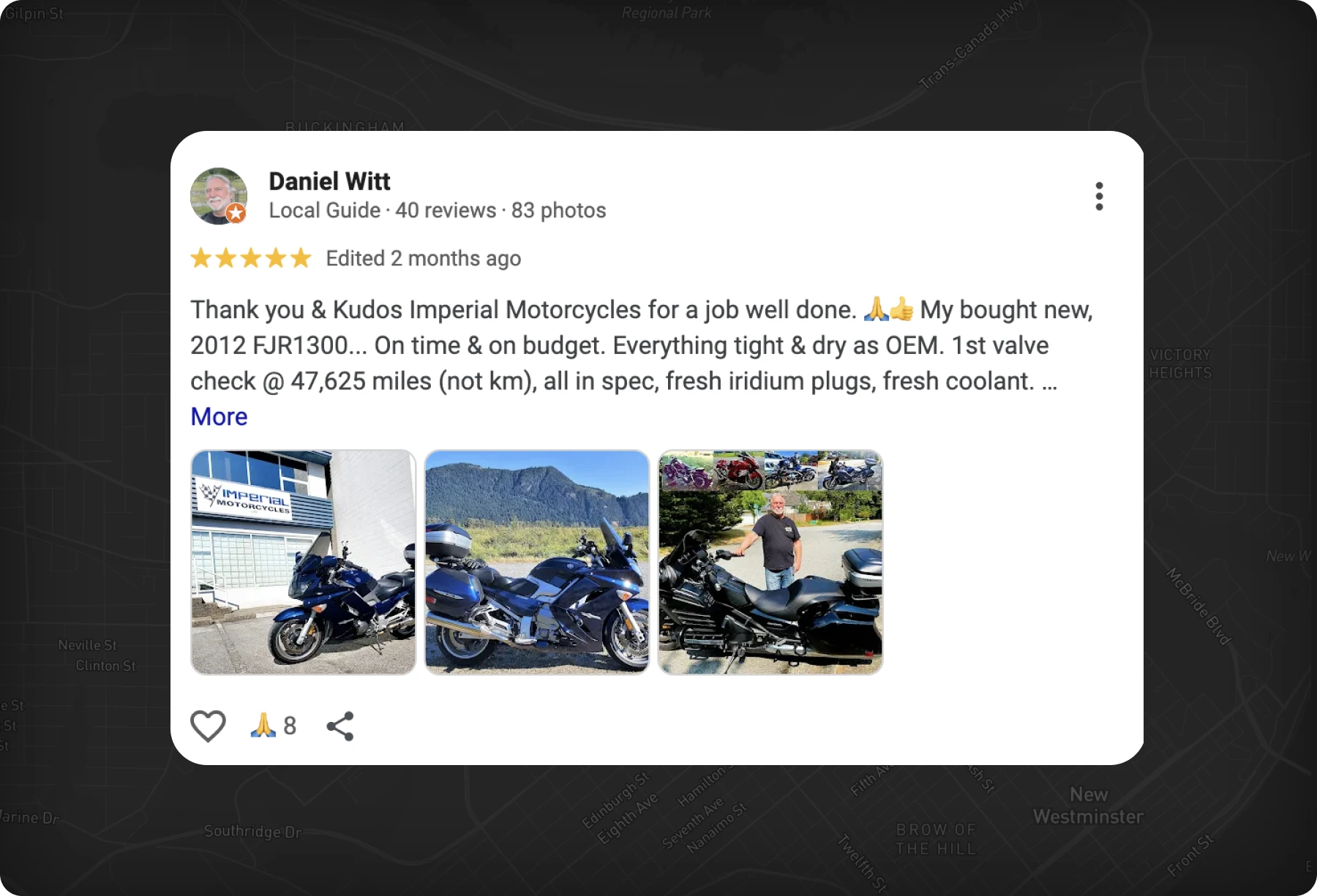Viewport: 1317px width, 896px height.
Task: Click the Local Guide 40 reviews text
Action: pyautogui.click(x=383, y=211)
